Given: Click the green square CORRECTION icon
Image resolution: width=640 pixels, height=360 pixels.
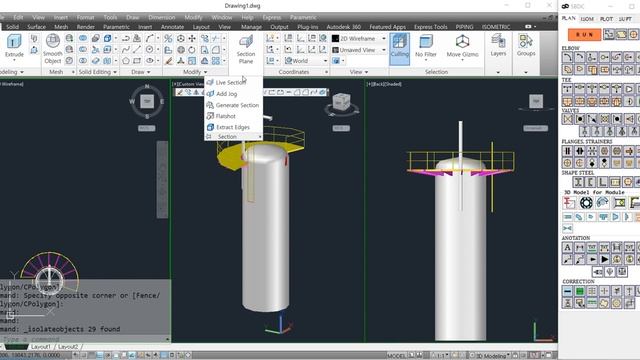Looking at the screenshot, I should point(580,291).
